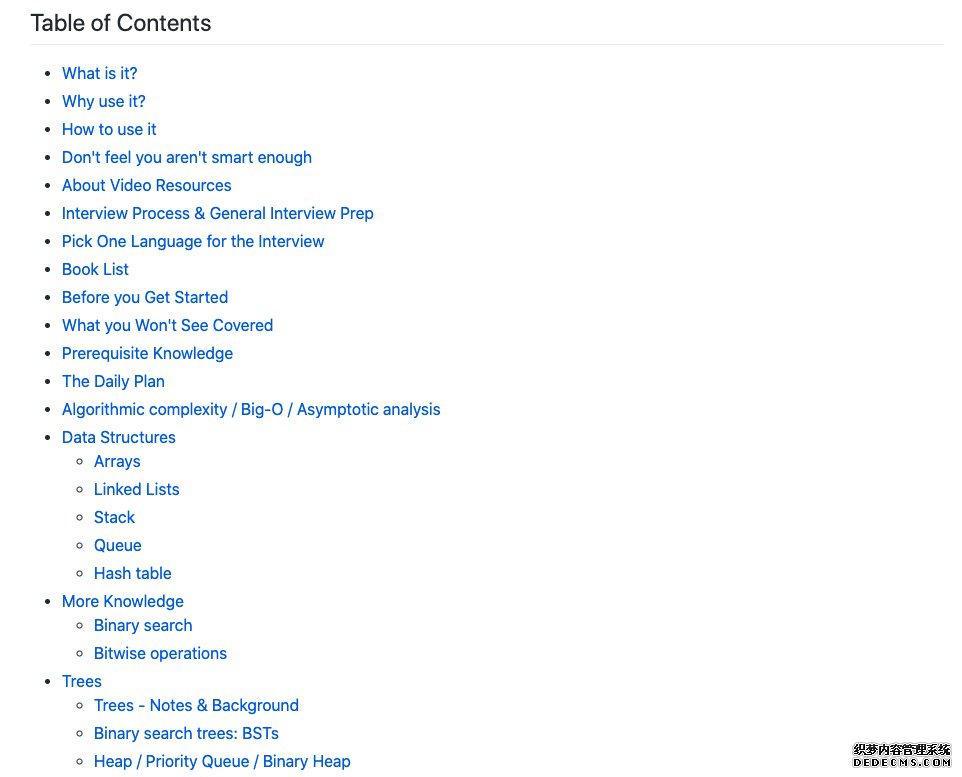Click "Binary search trees: BSTs" link
Image resolution: width=962 pixels, height=777 pixels.
(186, 734)
